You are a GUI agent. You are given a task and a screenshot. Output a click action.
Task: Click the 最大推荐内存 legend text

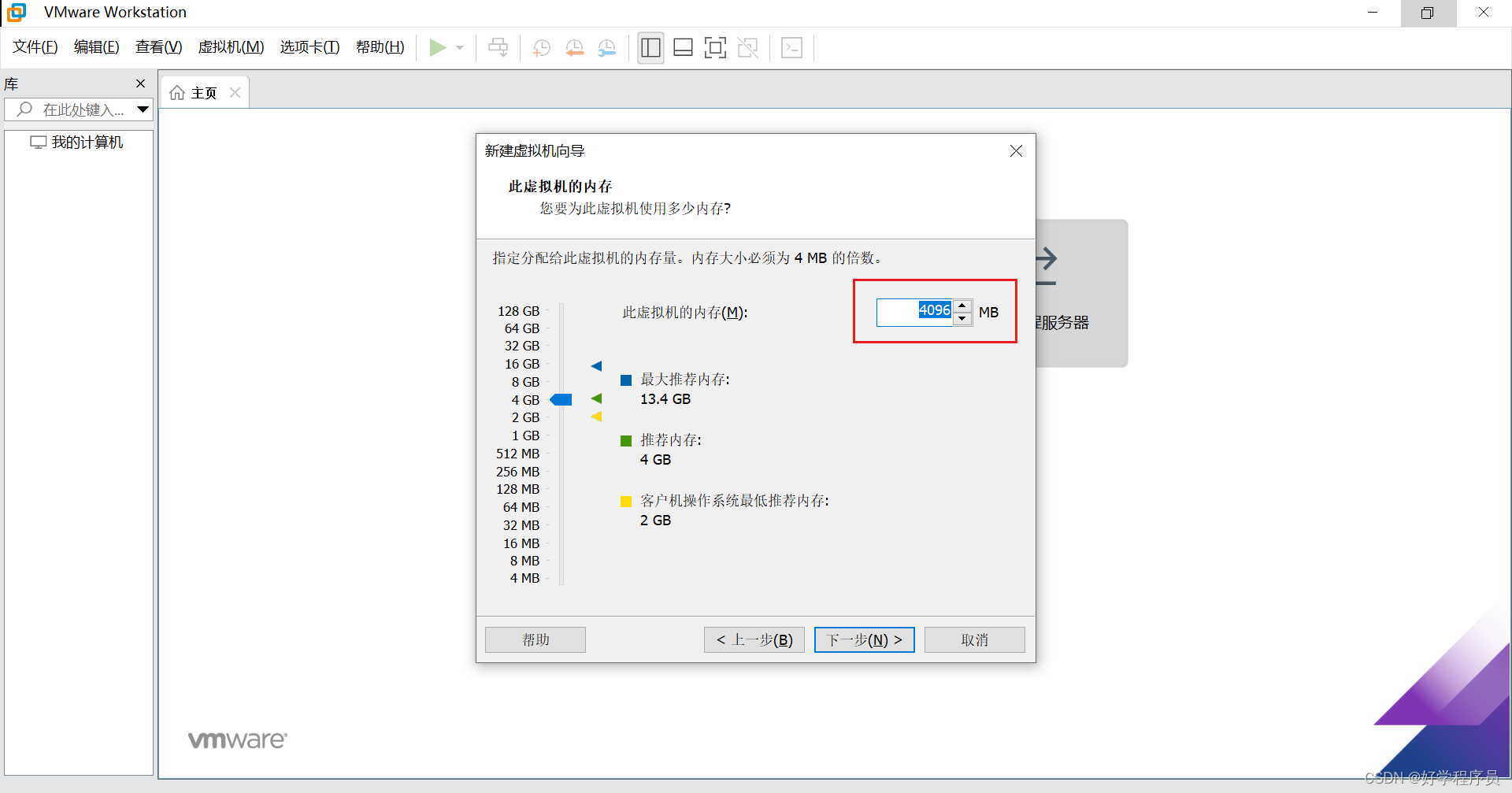point(684,380)
